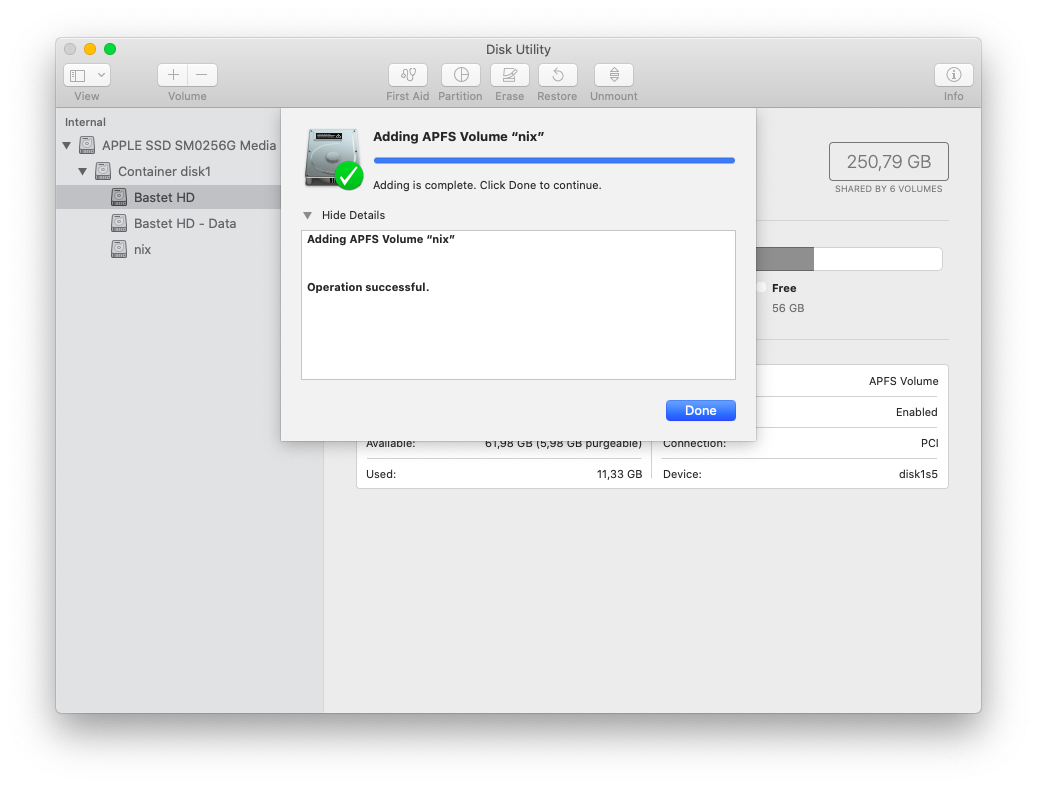Click the "Adding is complete" status message
This screenshot has width=1037, height=787.
click(x=487, y=185)
